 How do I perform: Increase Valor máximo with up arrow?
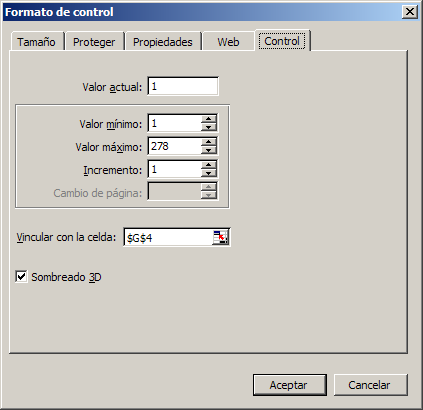click(209, 142)
